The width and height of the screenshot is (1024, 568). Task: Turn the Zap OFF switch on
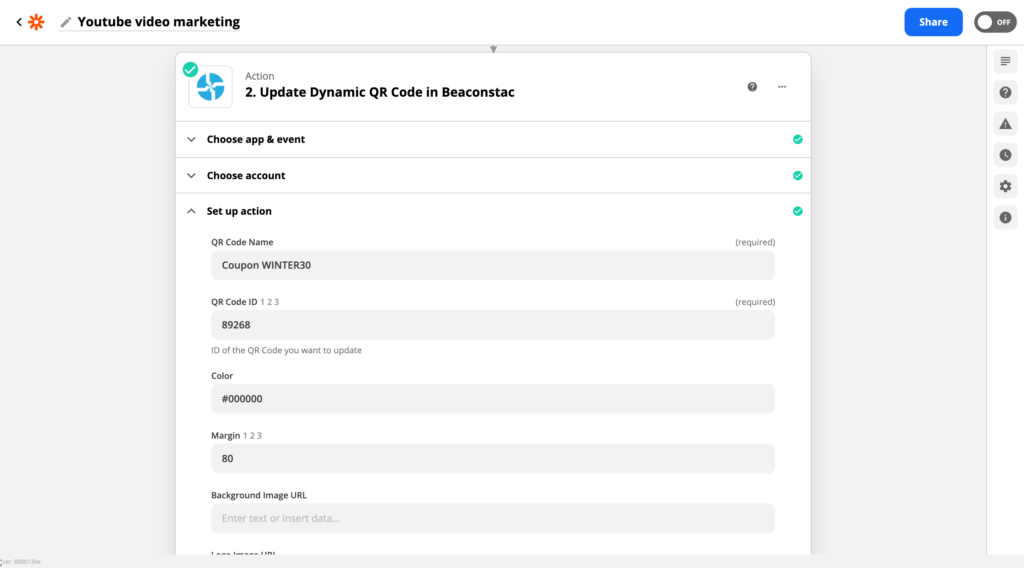coord(995,22)
